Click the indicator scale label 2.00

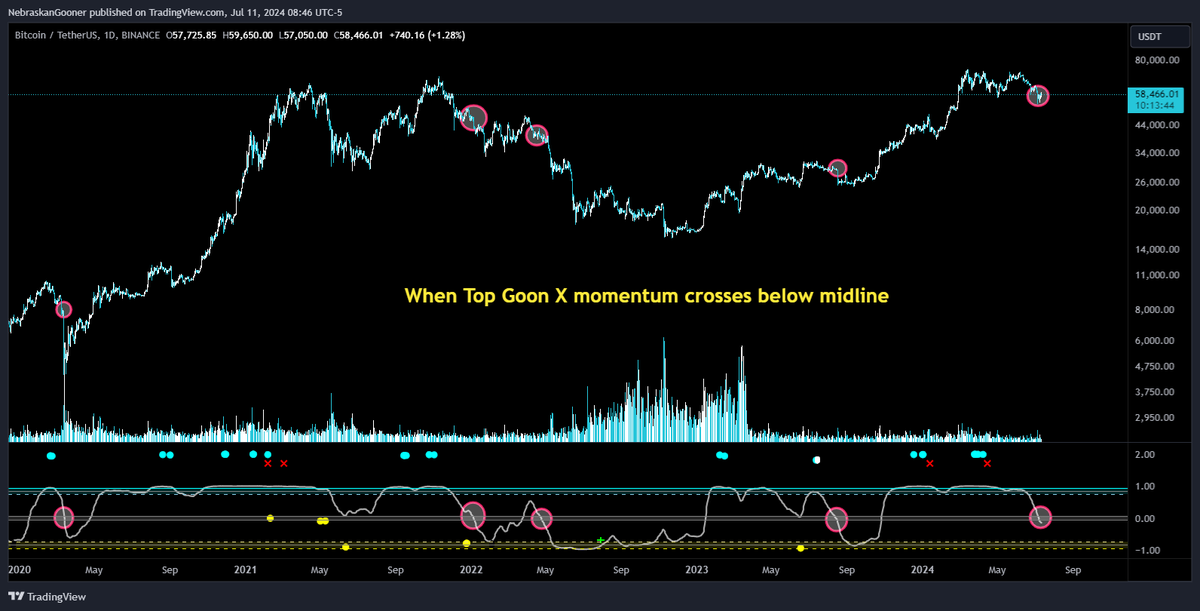click(x=1147, y=455)
